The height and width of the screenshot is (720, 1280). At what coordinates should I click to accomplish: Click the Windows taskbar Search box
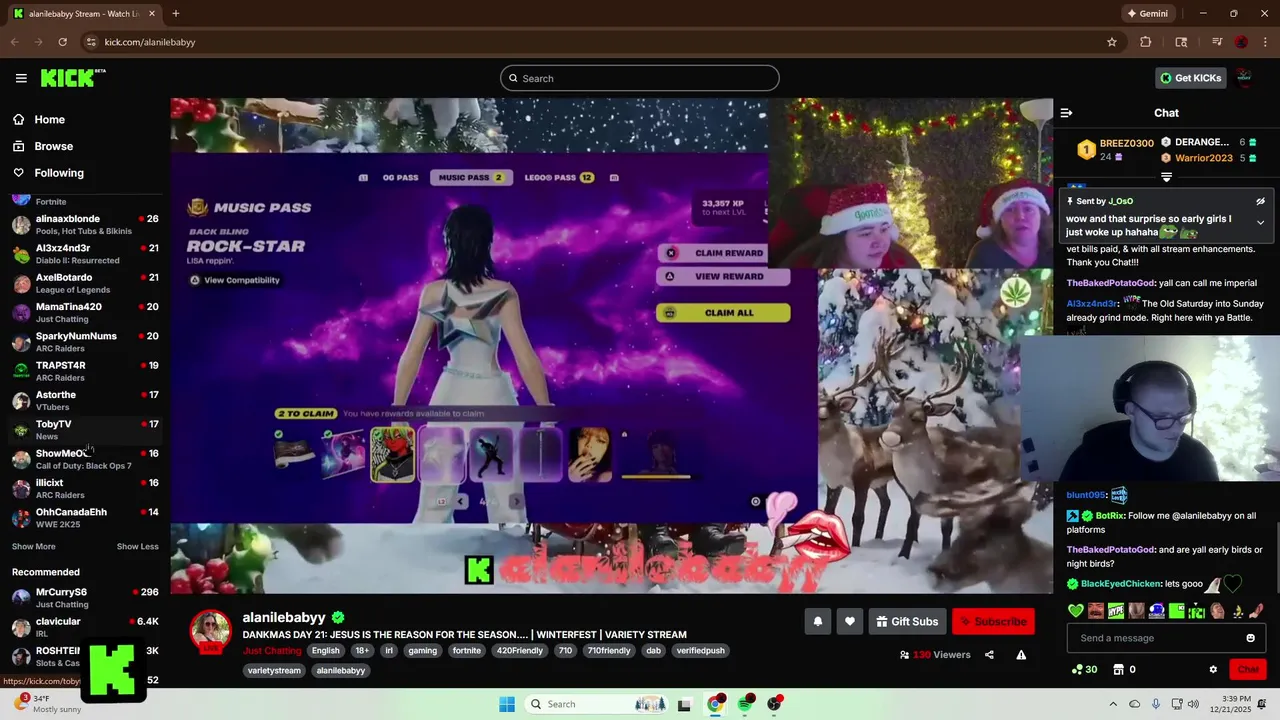point(595,704)
